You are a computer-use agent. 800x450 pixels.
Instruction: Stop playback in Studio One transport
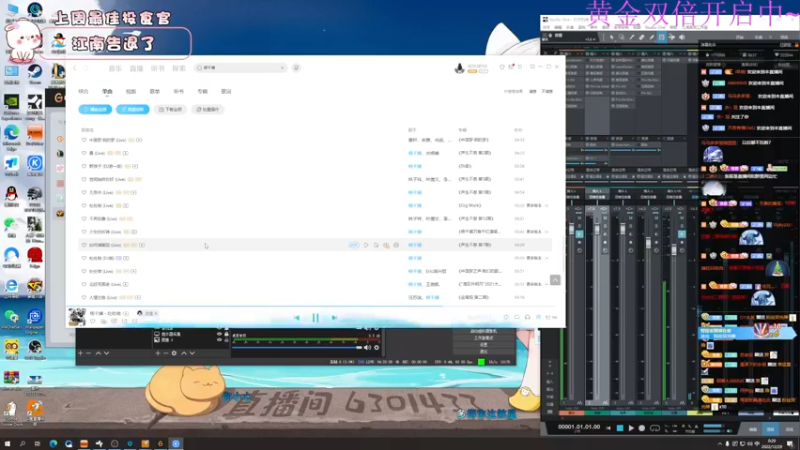coord(620,428)
